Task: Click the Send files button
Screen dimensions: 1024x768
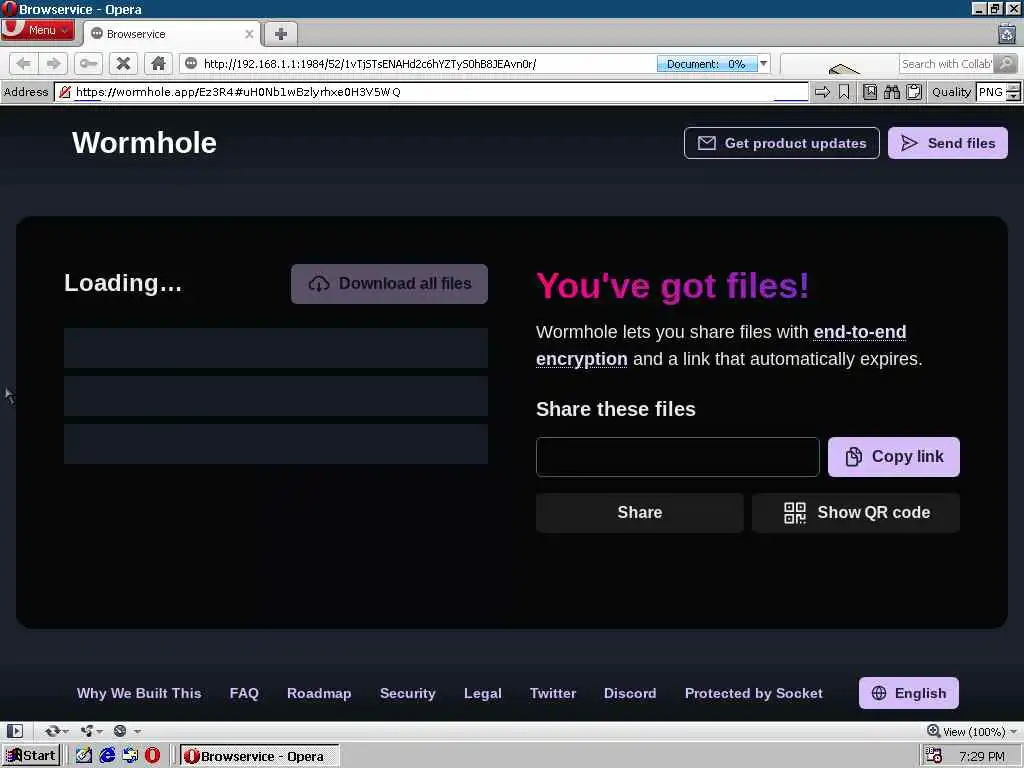Action: pyautogui.click(x=948, y=143)
